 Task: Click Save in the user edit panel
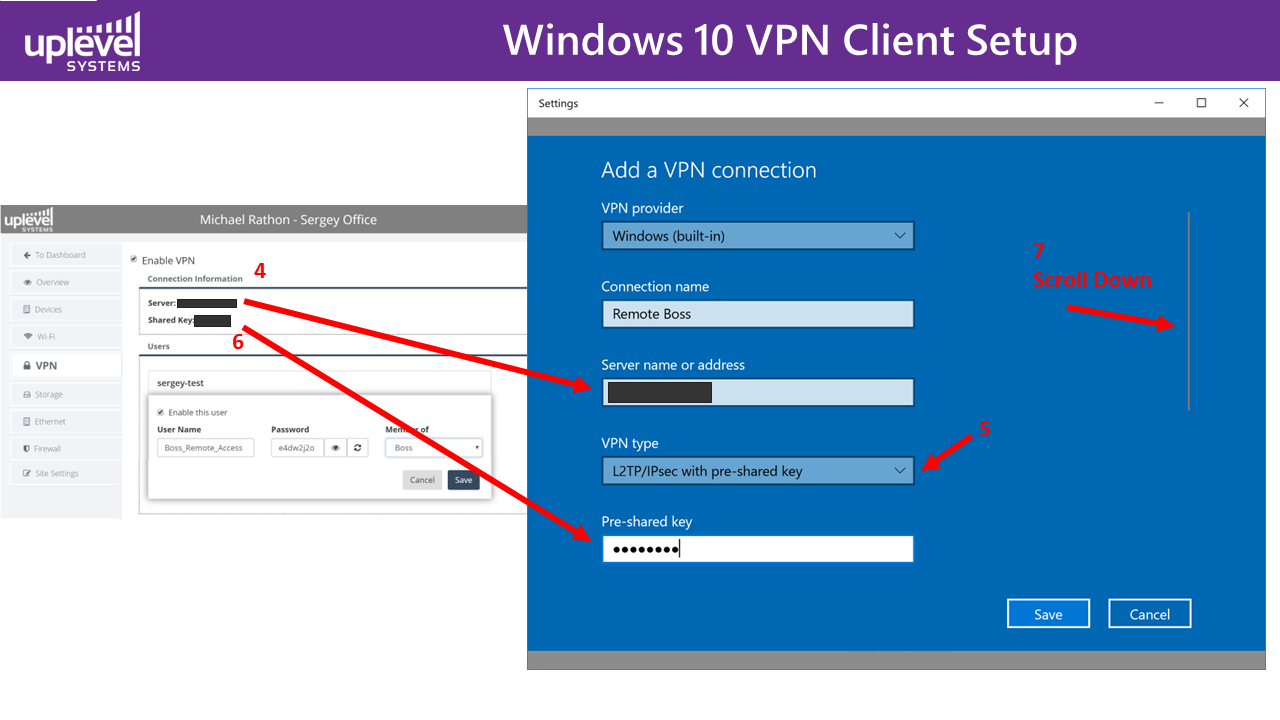463,480
